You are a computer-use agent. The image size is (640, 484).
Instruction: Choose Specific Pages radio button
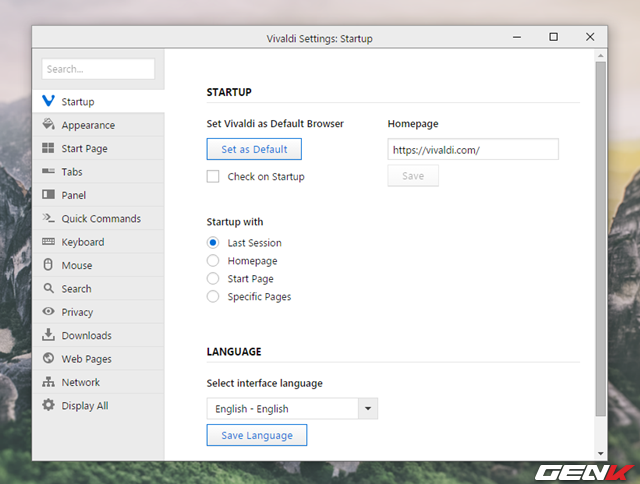pyautogui.click(x=213, y=297)
